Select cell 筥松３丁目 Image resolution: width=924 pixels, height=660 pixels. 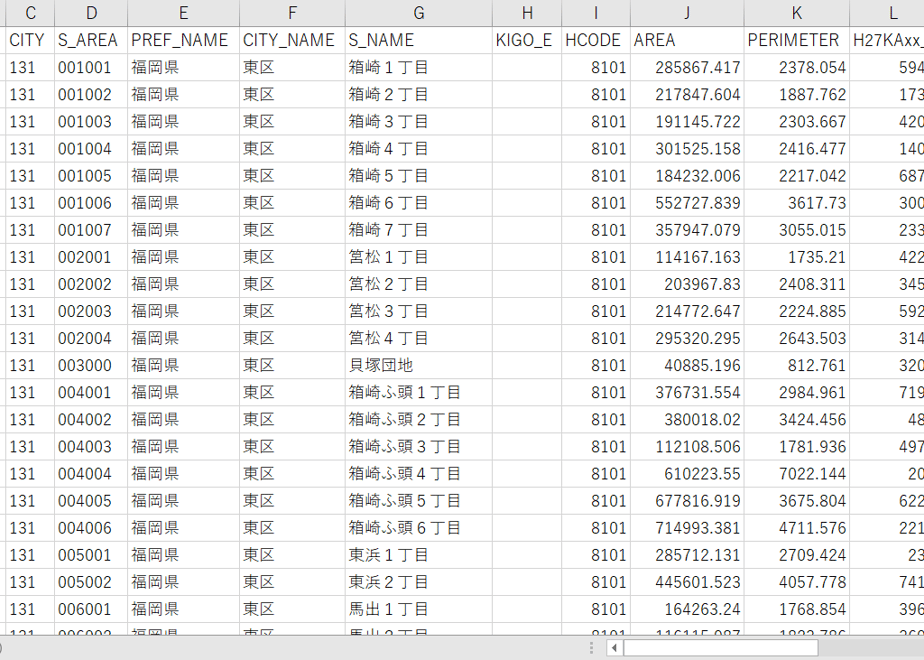(418, 311)
